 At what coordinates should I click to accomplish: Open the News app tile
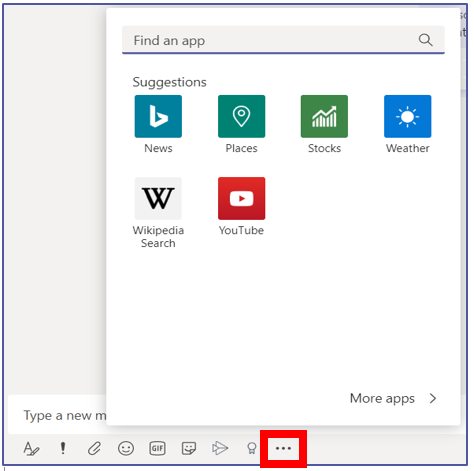tap(158, 116)
